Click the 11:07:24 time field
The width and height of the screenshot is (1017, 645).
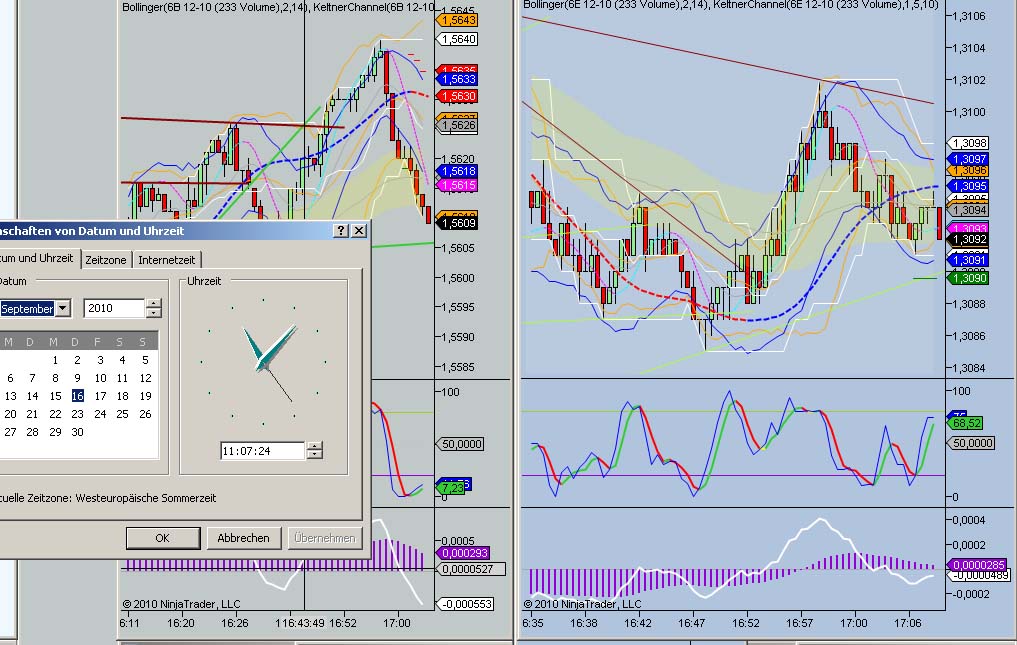pyautogui.click(x=262, y=450)
